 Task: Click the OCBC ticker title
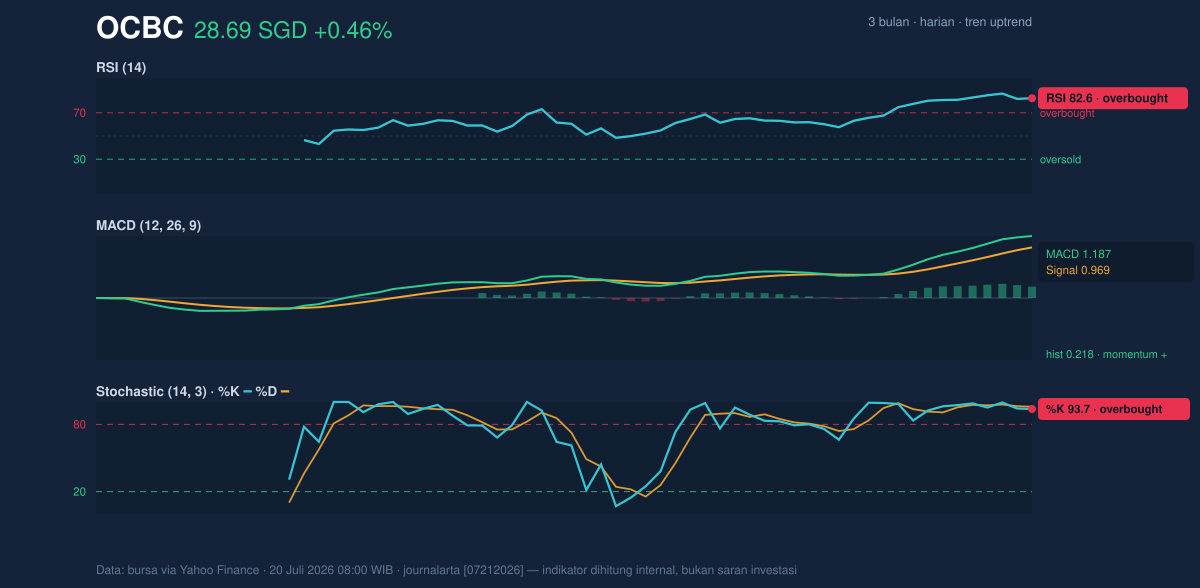(x=139, y=29)
